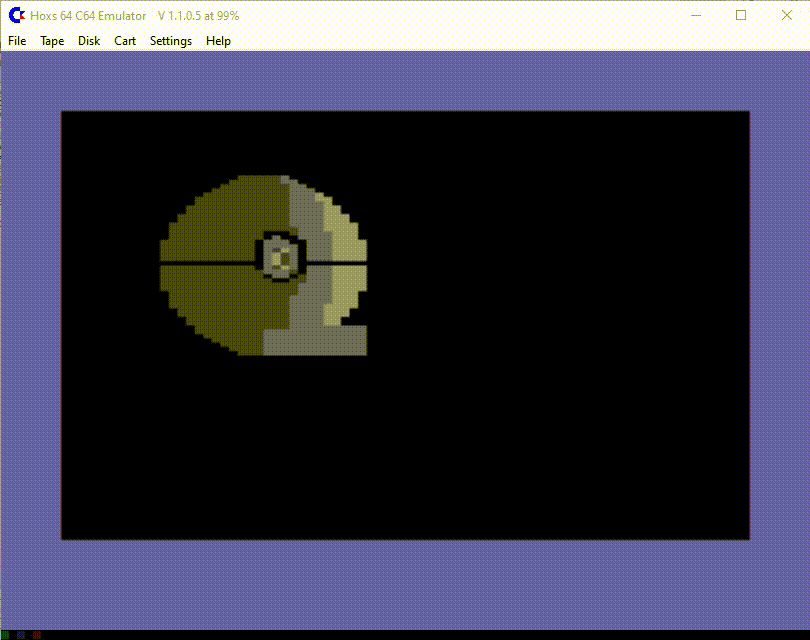Maximize the emulator window
This screenshot has height=640, width=810.
pyautogui.click(x=741, y=15)
